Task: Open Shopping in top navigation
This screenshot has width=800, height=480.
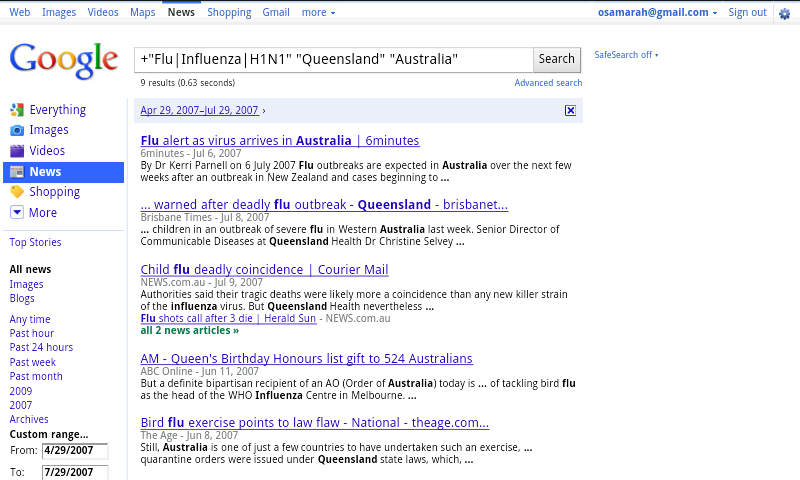Action: (229, 12)
